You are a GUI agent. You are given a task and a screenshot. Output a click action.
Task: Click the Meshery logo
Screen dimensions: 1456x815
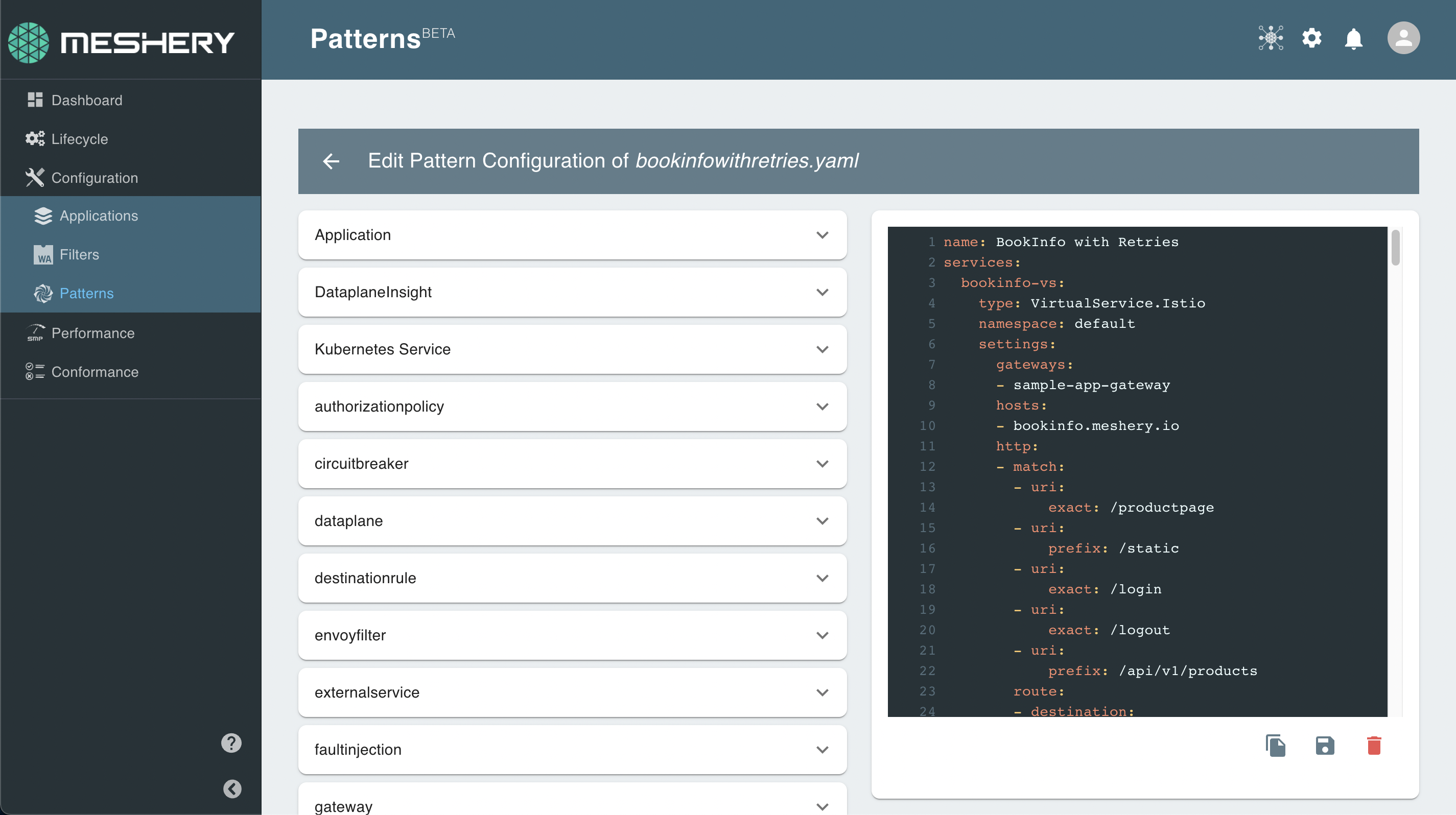121,42
